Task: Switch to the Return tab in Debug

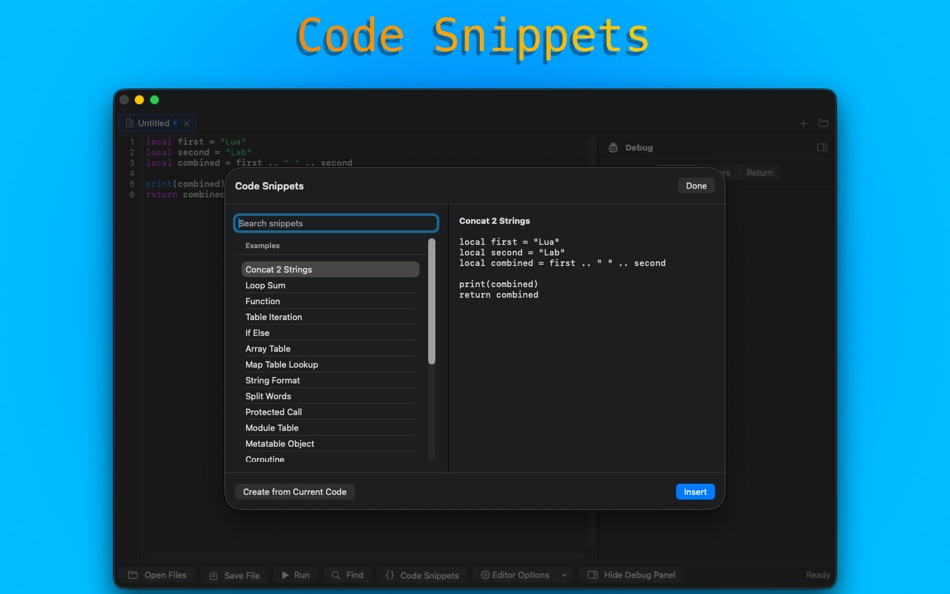Action: pyautogui.click(x=759, y=173)
